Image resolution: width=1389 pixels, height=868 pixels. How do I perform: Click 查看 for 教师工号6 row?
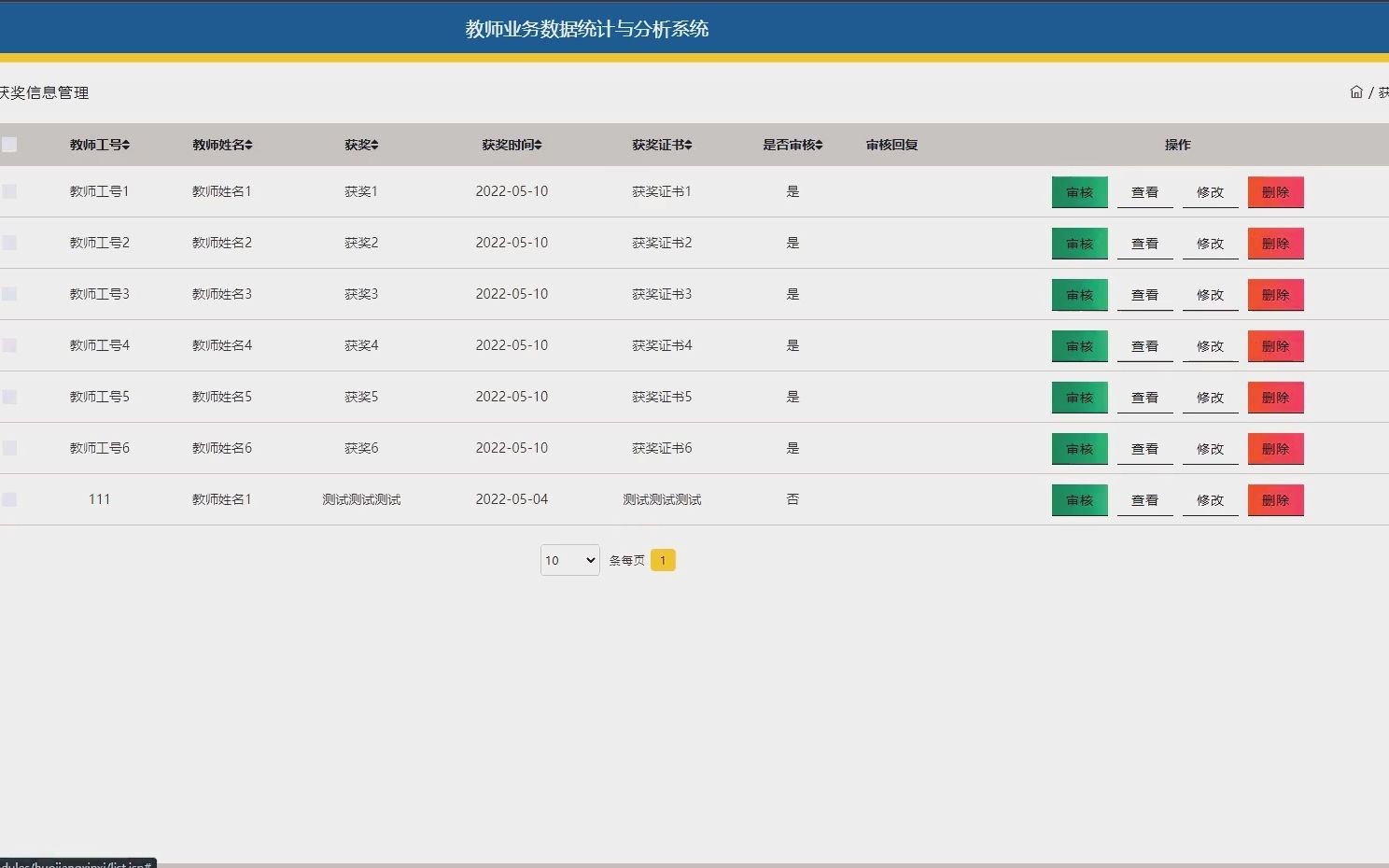click(x=1145, y=449)
